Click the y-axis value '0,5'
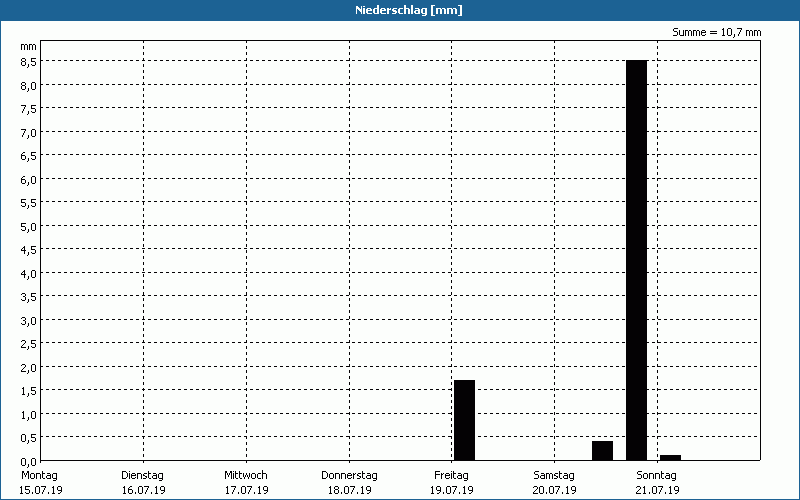Screen dimensions: 800x500 click(29, 438)
